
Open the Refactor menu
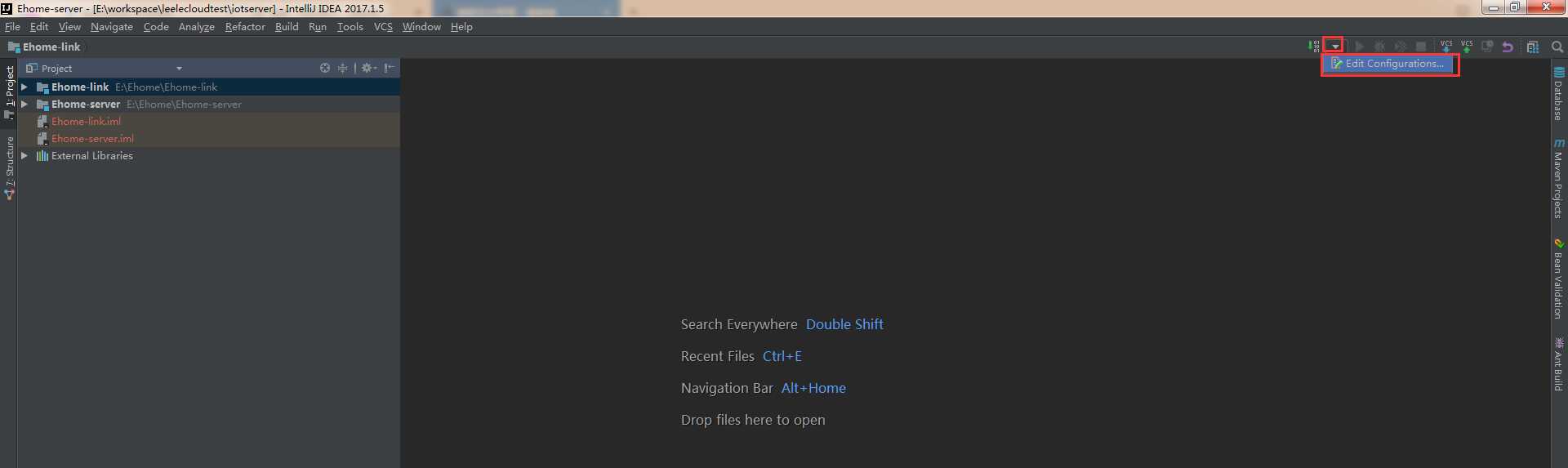point(245,27)
